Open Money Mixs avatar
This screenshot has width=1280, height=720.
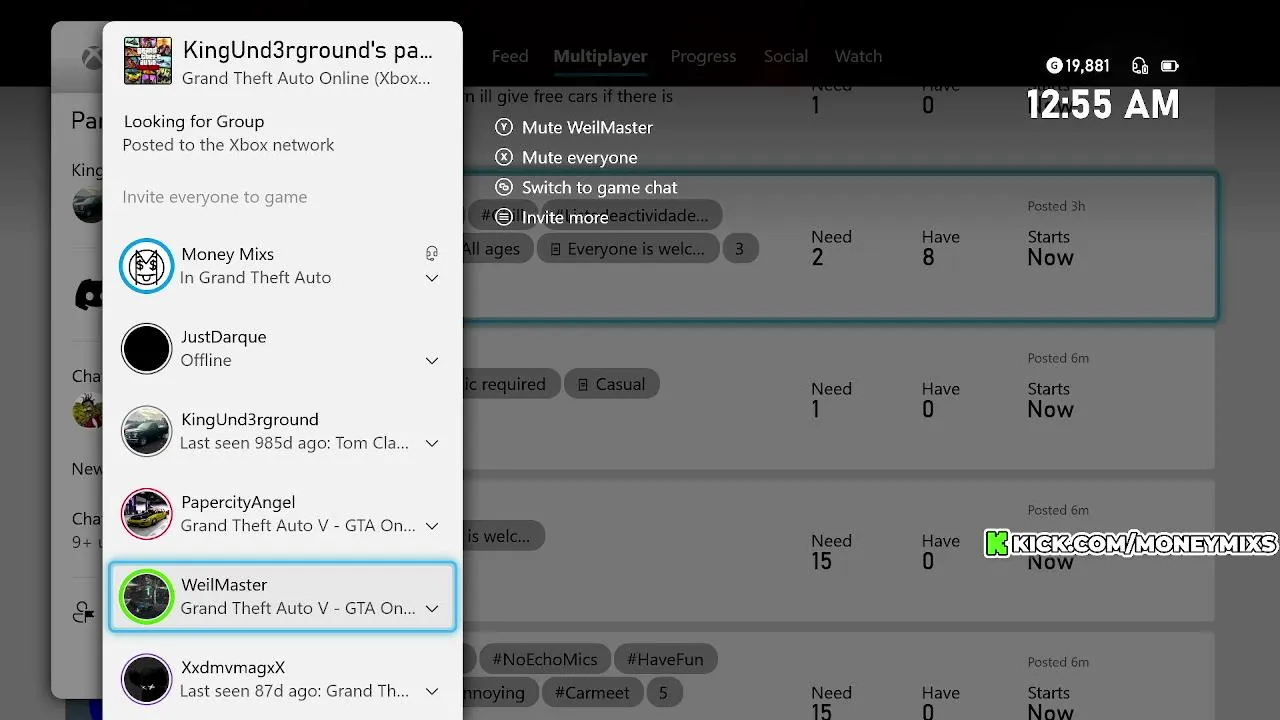[147, 266]
